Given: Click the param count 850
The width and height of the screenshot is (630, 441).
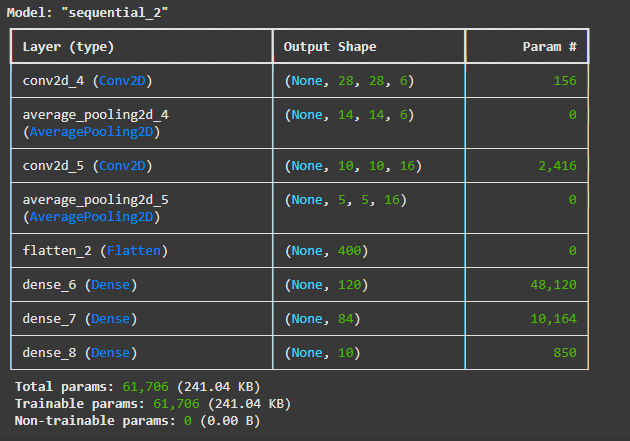Looking at the screenshot, I should coord(565,353).
